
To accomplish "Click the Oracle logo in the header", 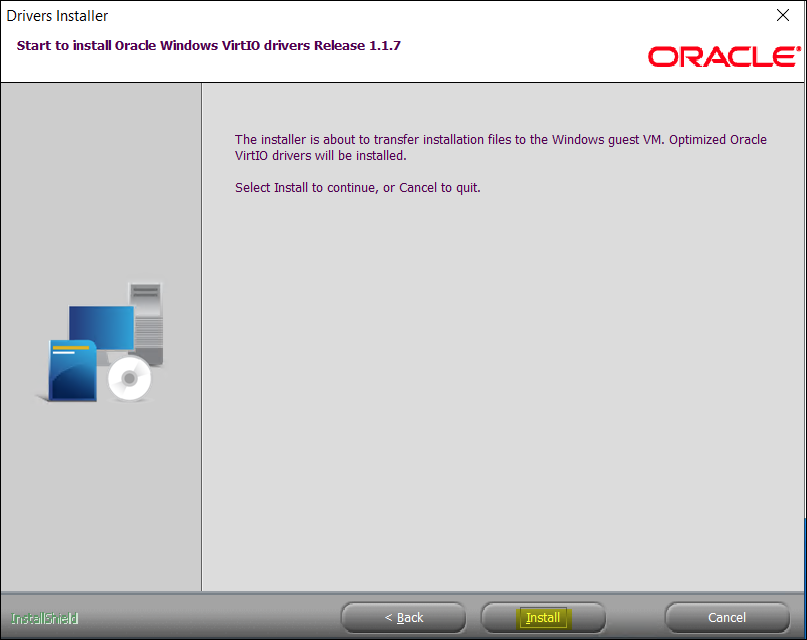I will point(724,57).
